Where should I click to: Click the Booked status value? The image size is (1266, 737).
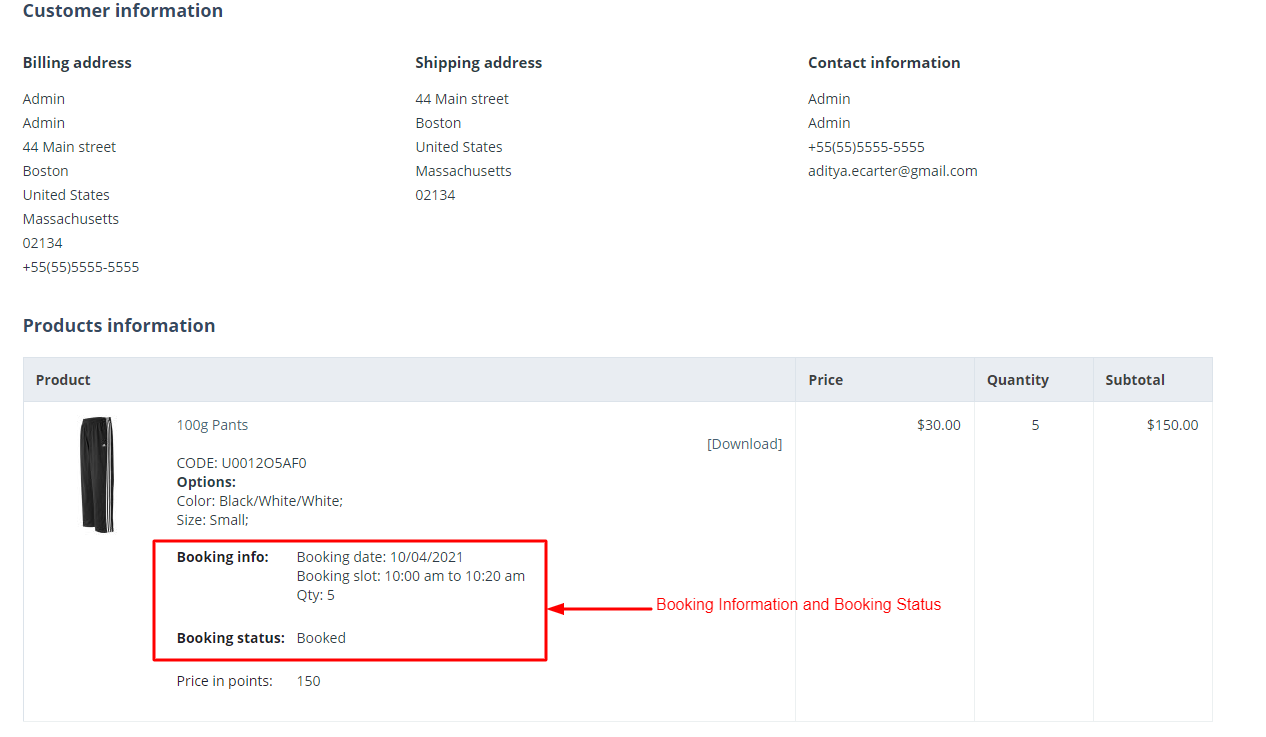[321, 638]
